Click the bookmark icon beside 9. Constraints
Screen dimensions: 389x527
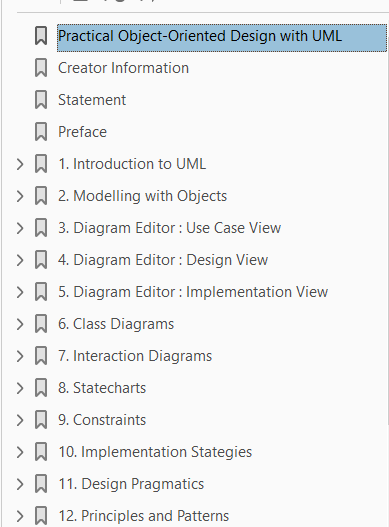pos(41,420)
